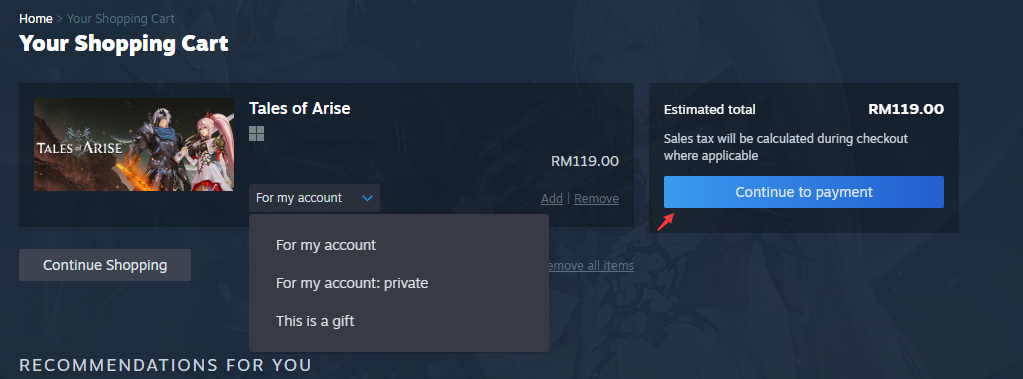Select 'For my account' from the open list

(x=326, y=245)
